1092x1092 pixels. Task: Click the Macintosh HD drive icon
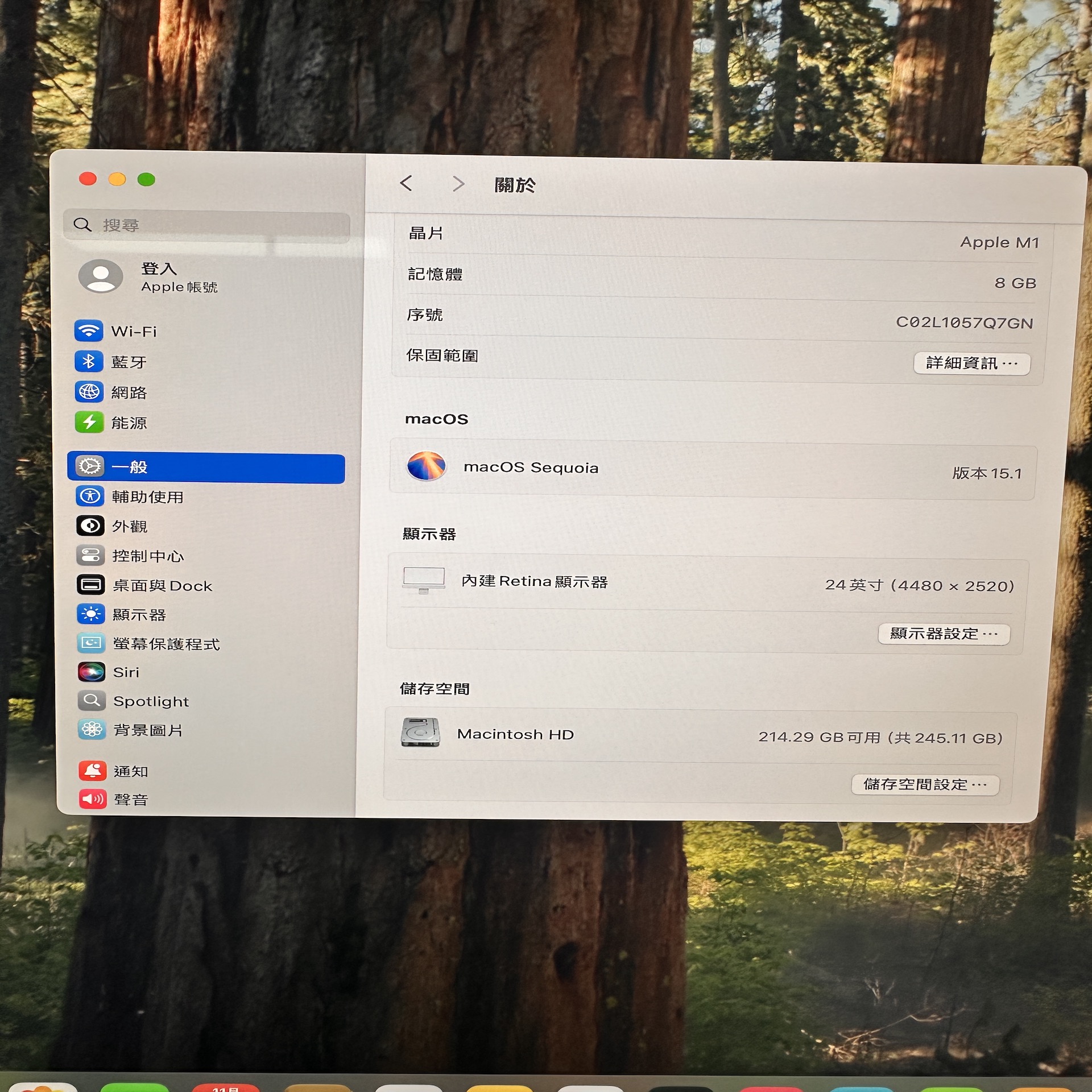coord(420,733)
